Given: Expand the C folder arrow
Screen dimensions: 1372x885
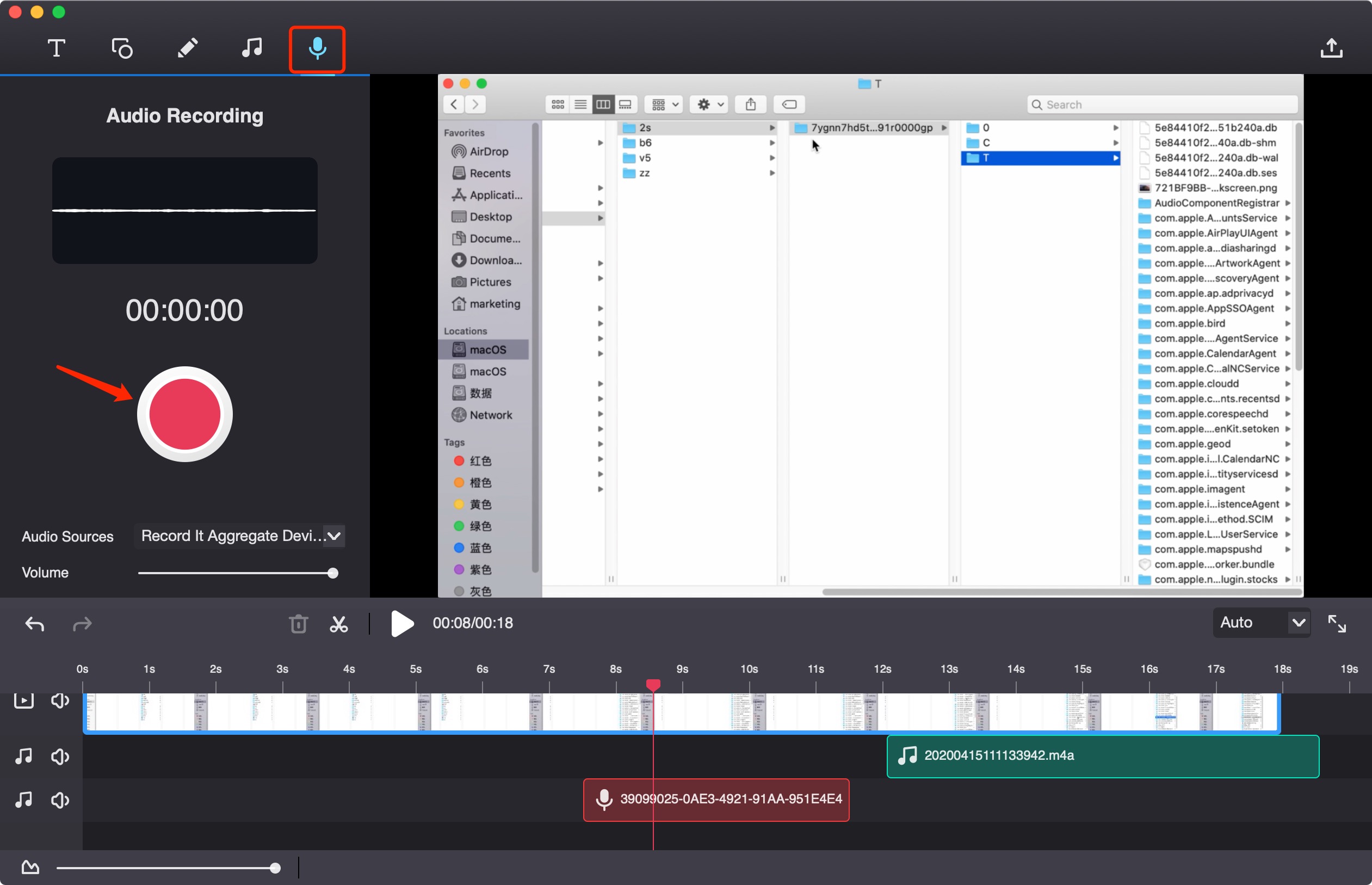Looking at the screenshot, I should point(1115,143).
